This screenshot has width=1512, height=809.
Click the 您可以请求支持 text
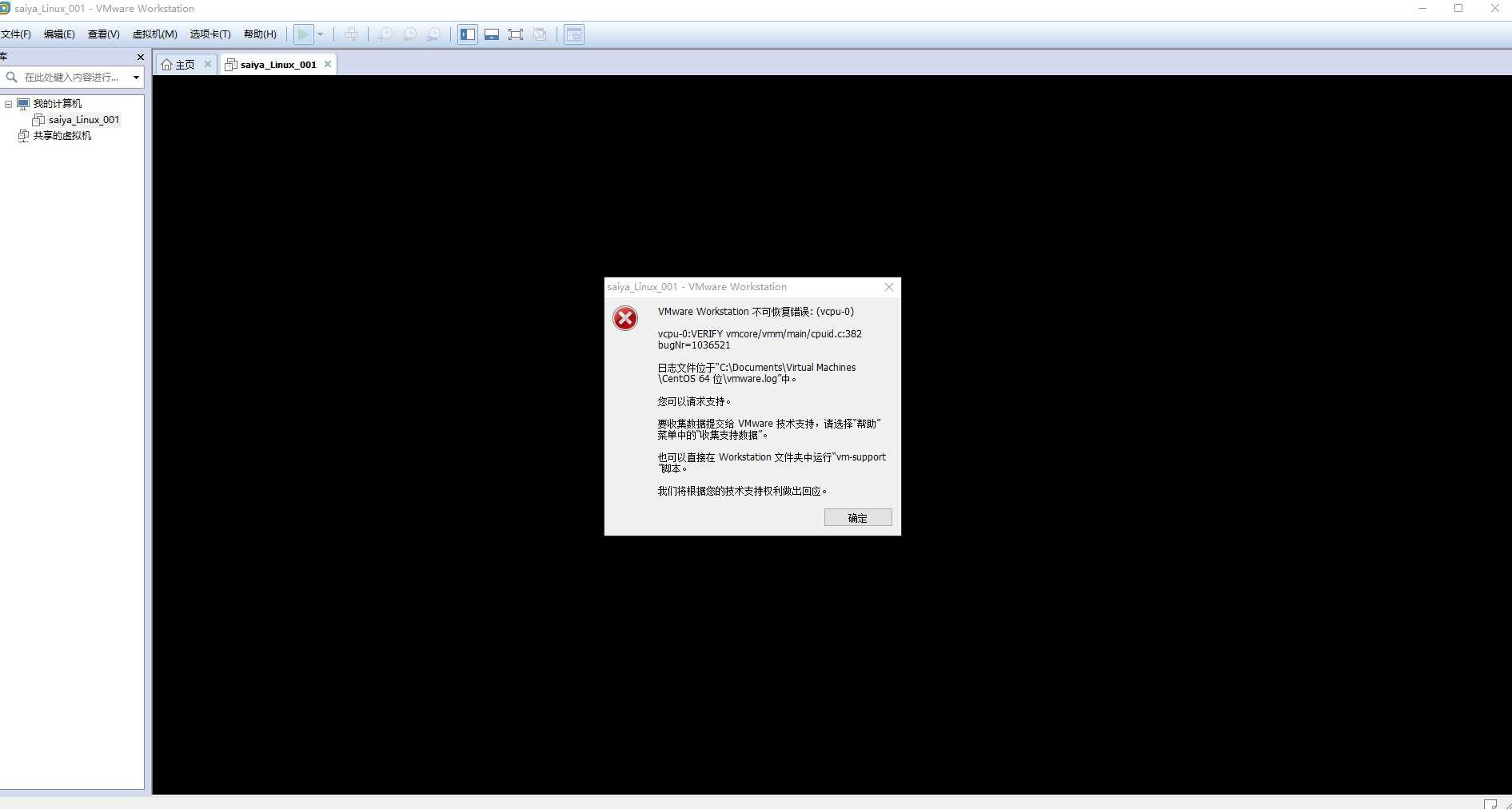[694, 401]
